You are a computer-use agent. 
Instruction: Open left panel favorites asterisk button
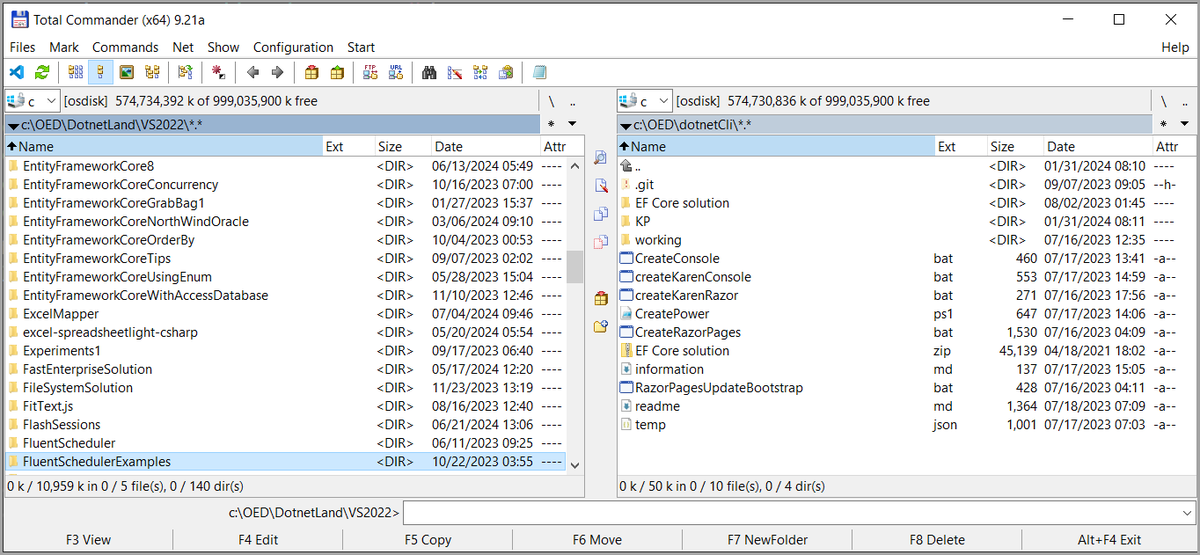point(551,124)
